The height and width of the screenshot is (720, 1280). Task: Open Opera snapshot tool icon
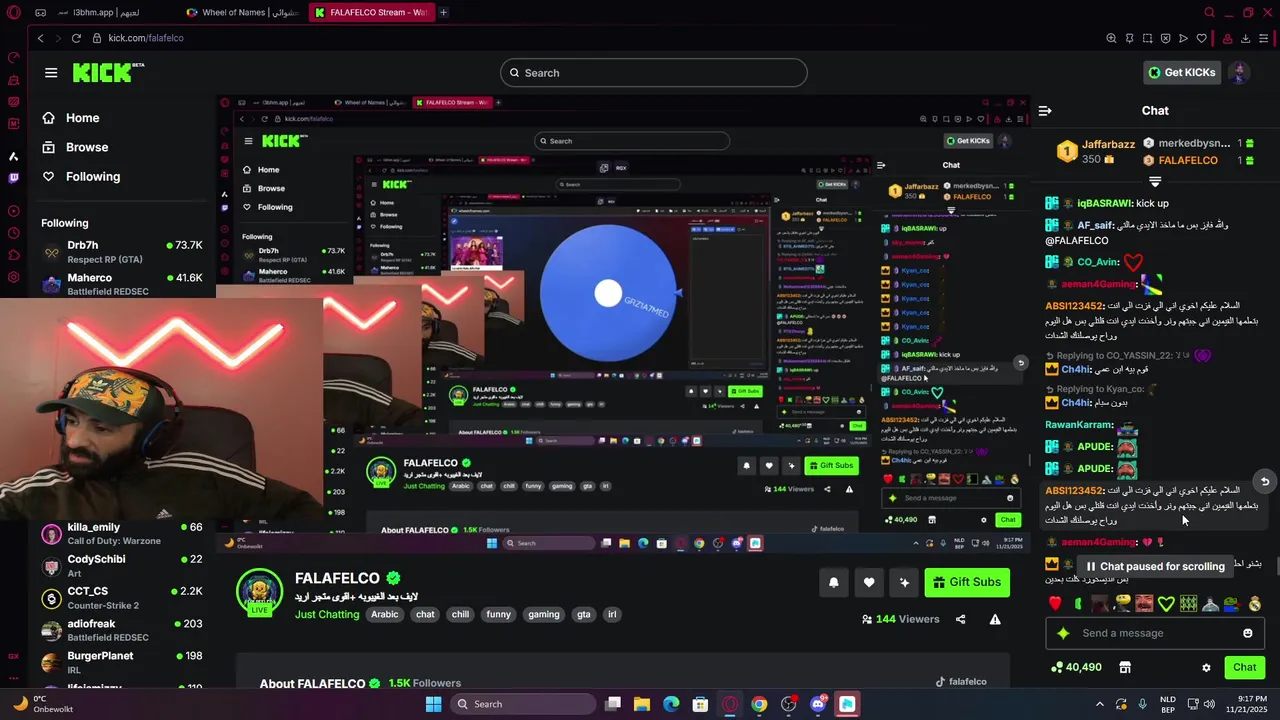click(1147, 38)
